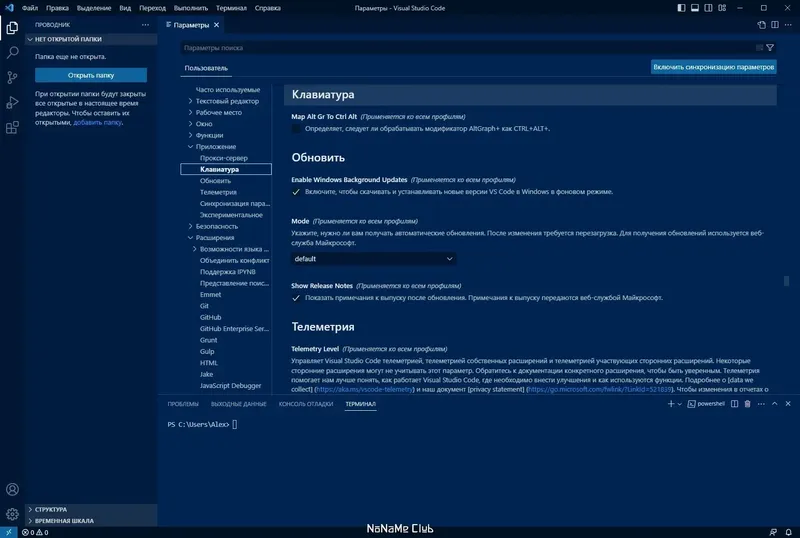Switch to Консоль отладки panel tab
Screen dimensions: 800x538
point(306,404)
